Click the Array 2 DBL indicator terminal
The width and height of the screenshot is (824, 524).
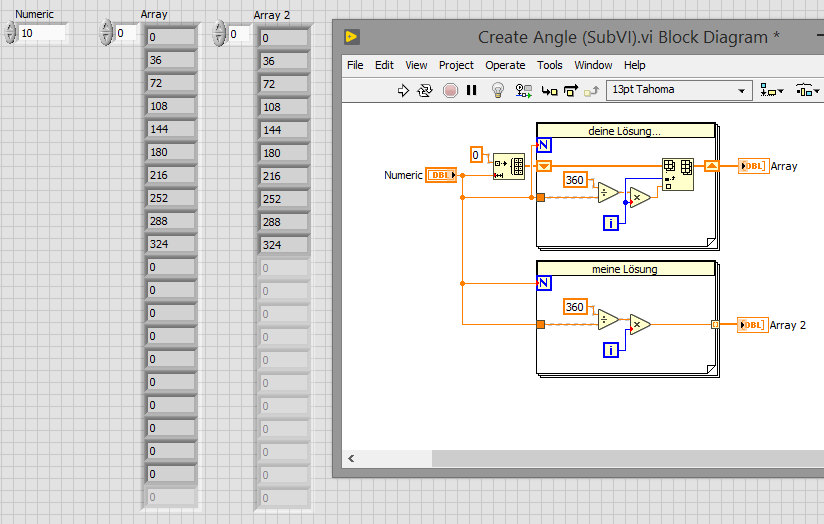752,325
